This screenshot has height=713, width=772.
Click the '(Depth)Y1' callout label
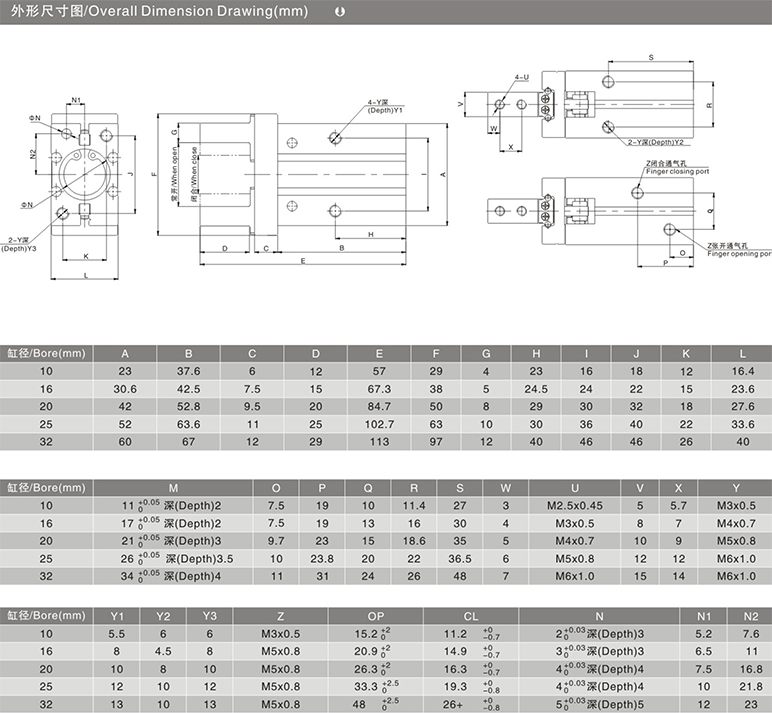tap(385, 110)
